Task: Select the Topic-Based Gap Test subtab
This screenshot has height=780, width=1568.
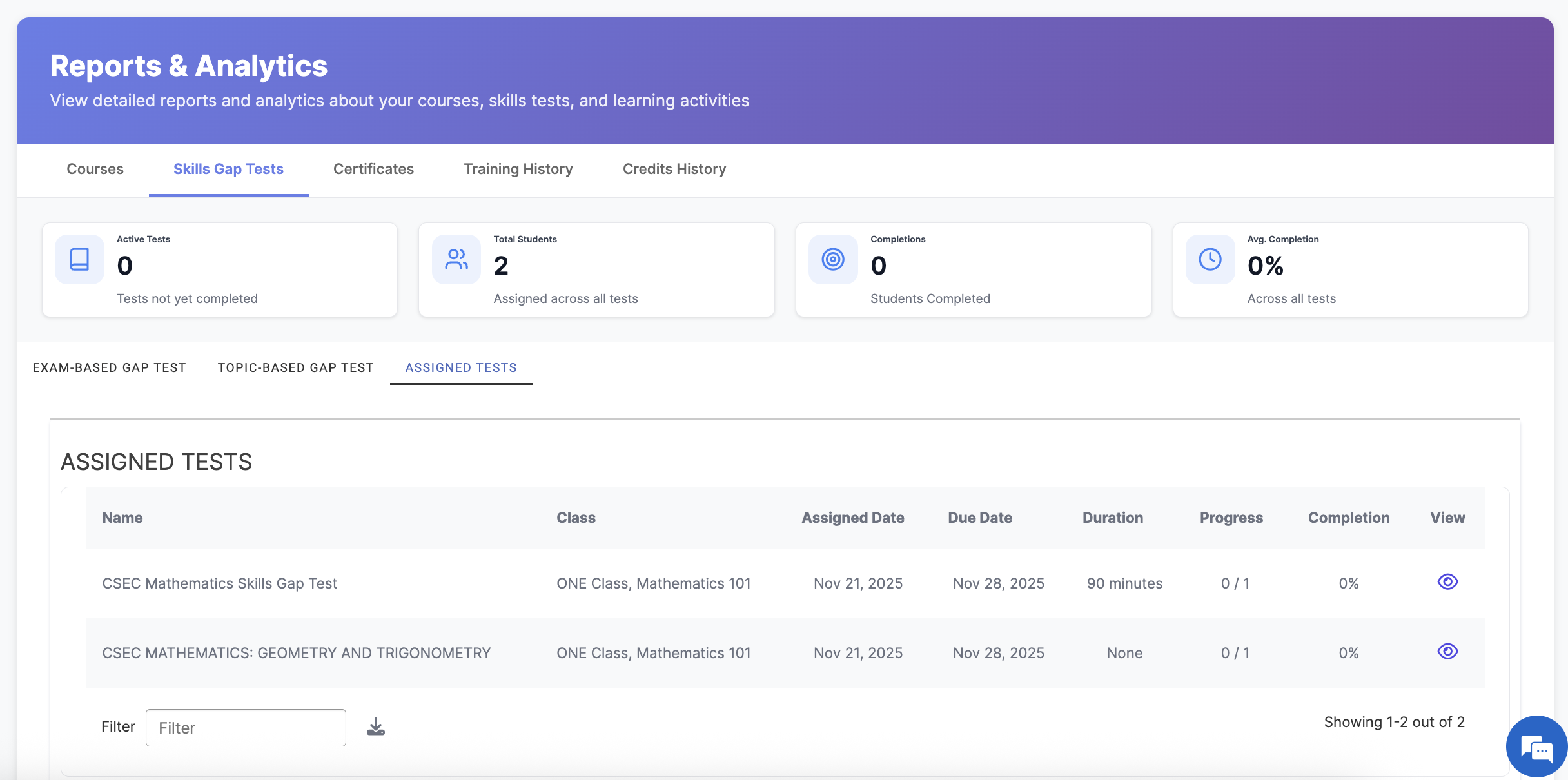Action: click(295, 367)
